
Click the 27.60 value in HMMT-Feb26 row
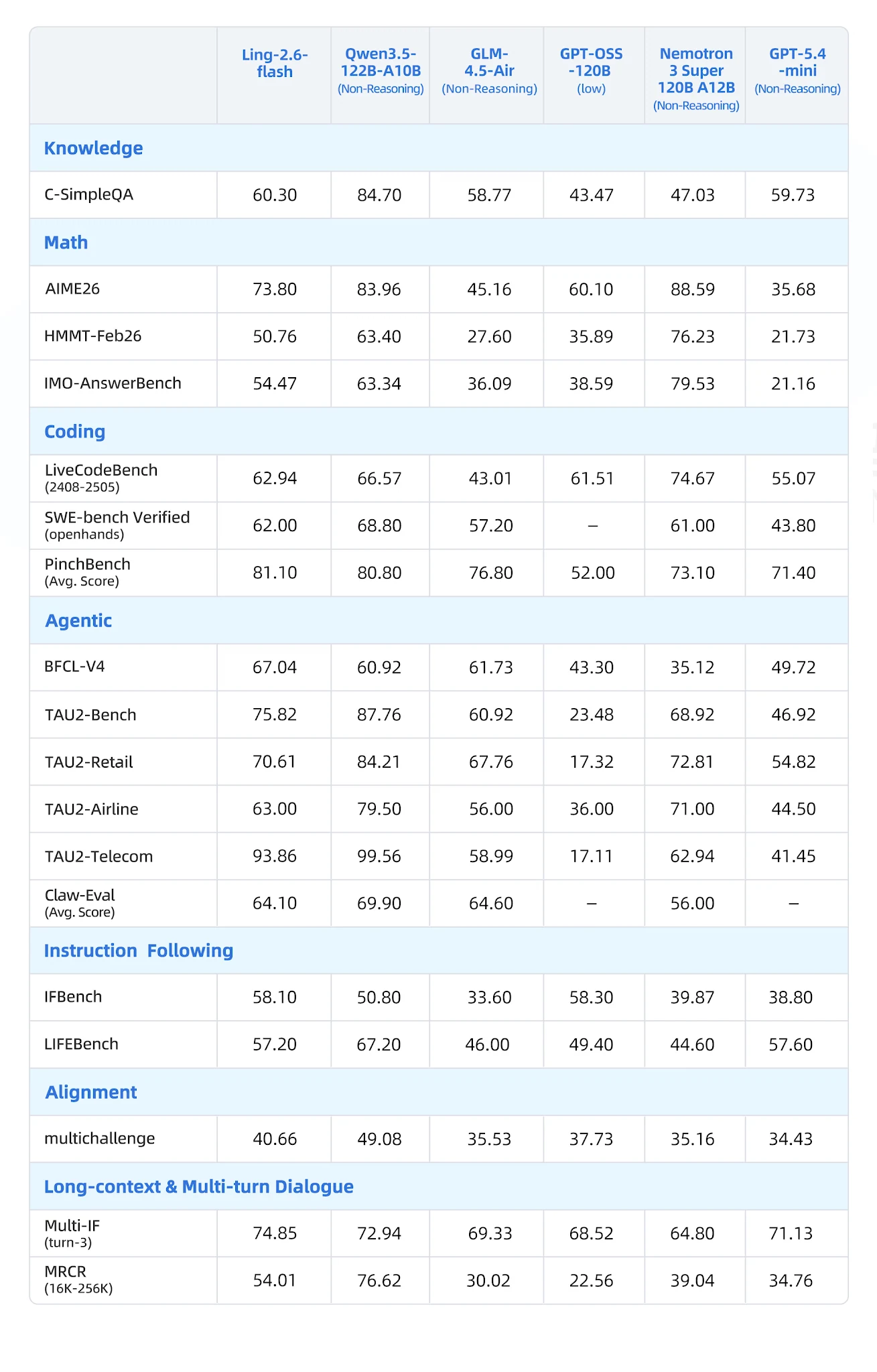[x=490, y=336]
